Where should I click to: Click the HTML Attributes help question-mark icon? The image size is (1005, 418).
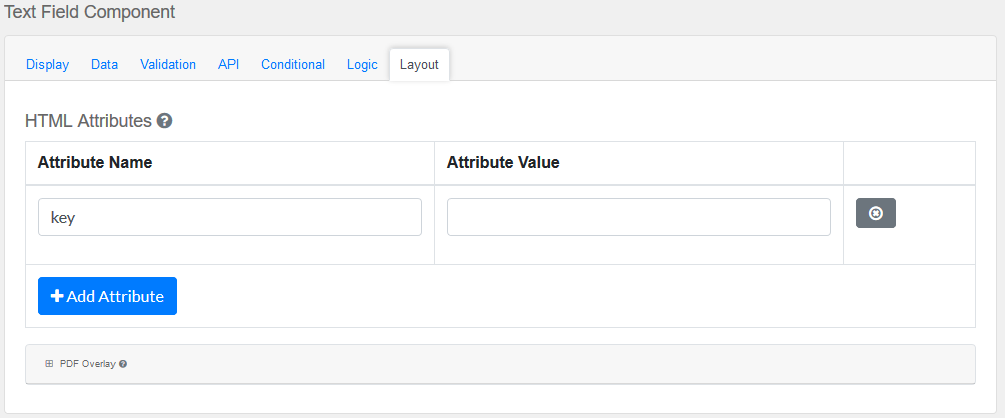coord(165,121)
